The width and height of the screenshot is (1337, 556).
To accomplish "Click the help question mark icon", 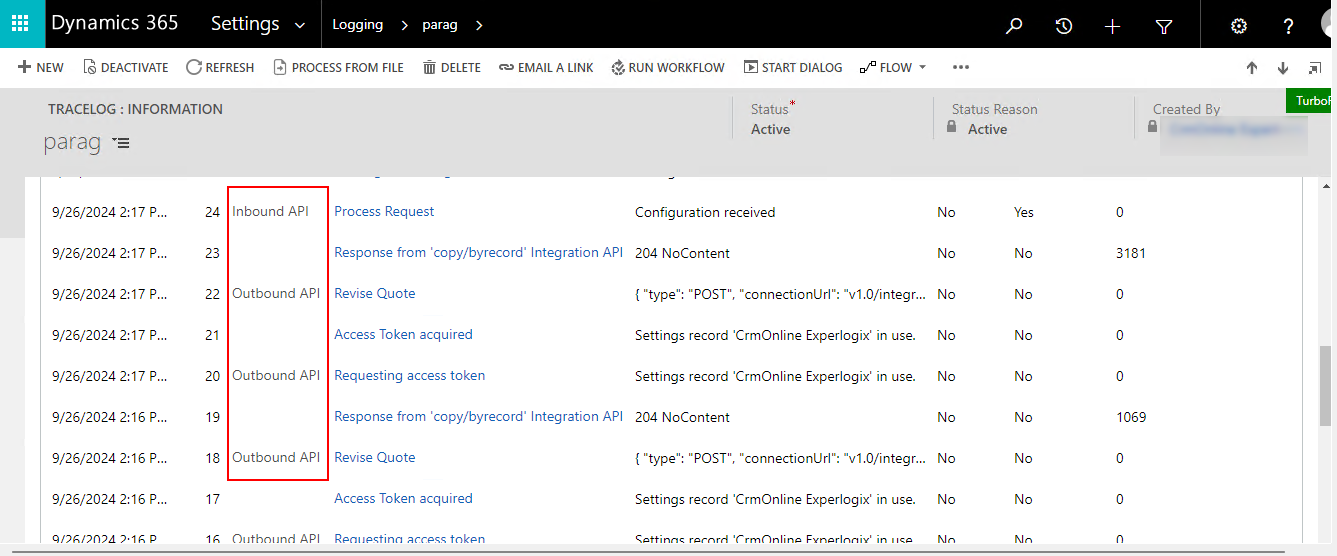I will coord(1289,26).
